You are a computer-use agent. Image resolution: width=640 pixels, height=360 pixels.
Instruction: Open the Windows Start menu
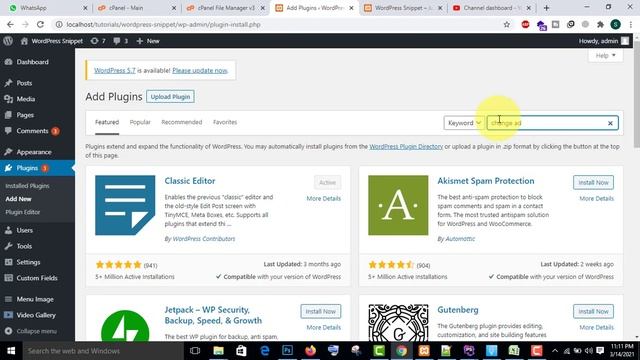(11, 351)
